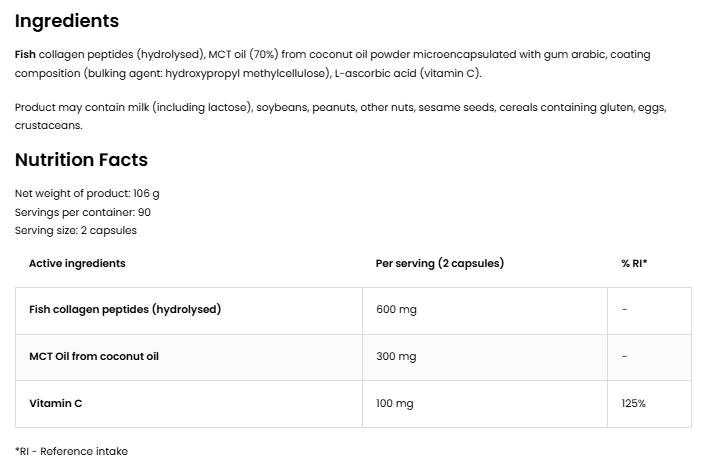Click the % RI* column header

coord(634,263)
